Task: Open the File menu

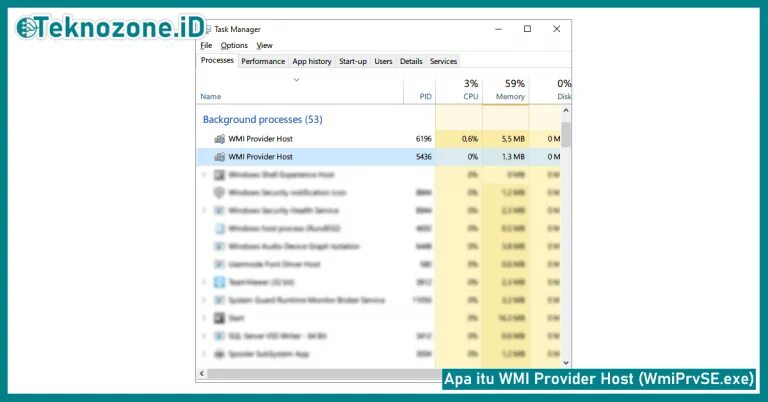Action: 206,46
